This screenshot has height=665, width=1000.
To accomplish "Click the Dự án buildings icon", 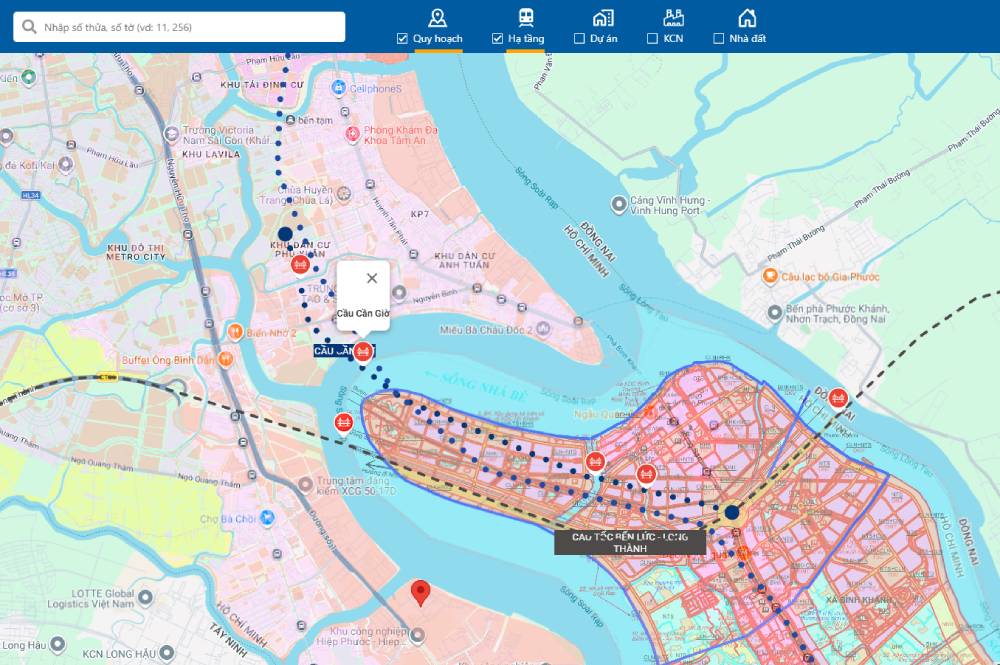I will (x=602, y=17).
